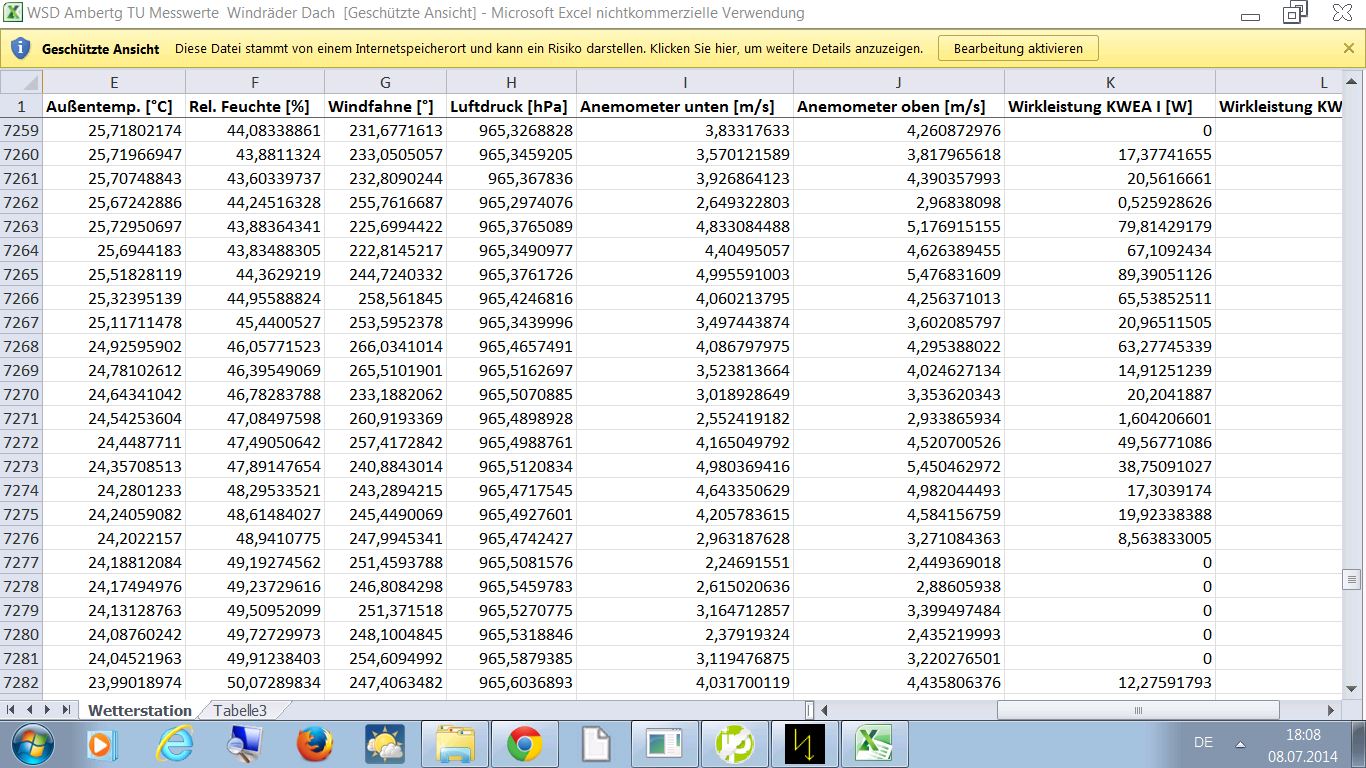The image size is (1366, 768).
Task: Jump to last sheet with tab navigation arrow
Action: tap(66, 710)
